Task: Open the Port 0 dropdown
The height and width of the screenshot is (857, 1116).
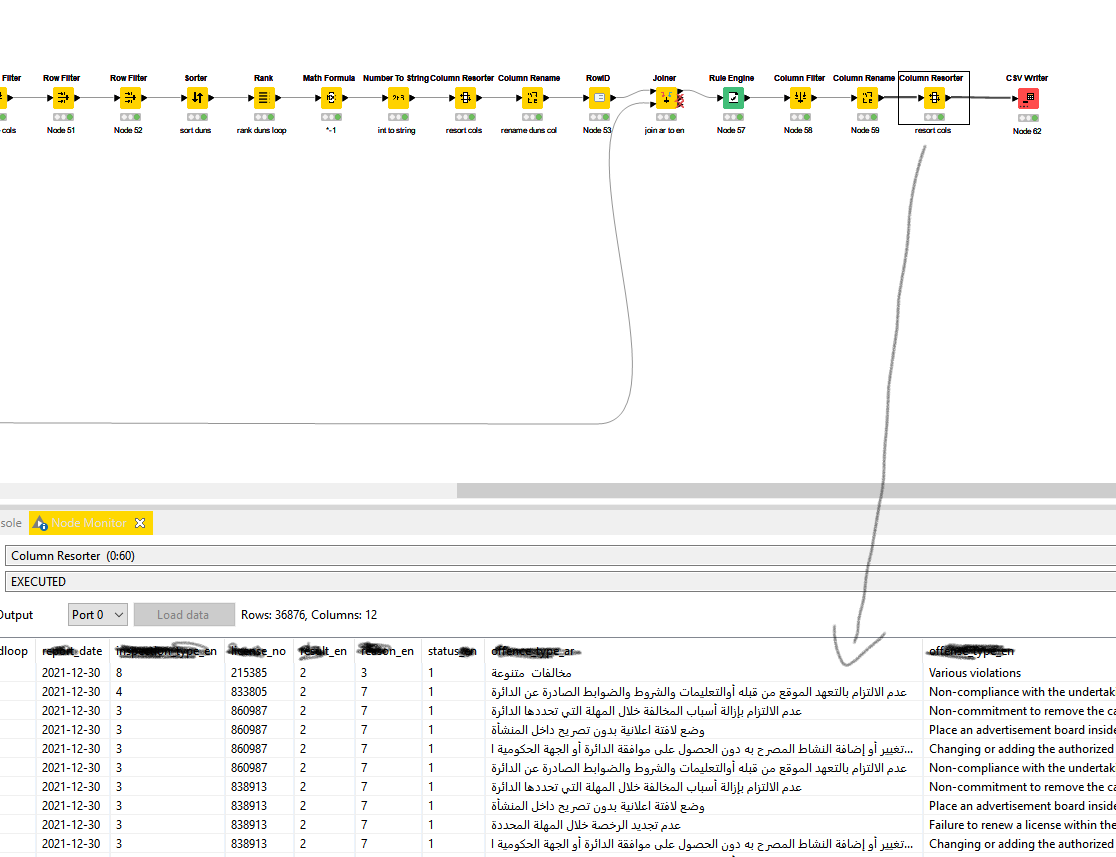Action: (98, 615)
